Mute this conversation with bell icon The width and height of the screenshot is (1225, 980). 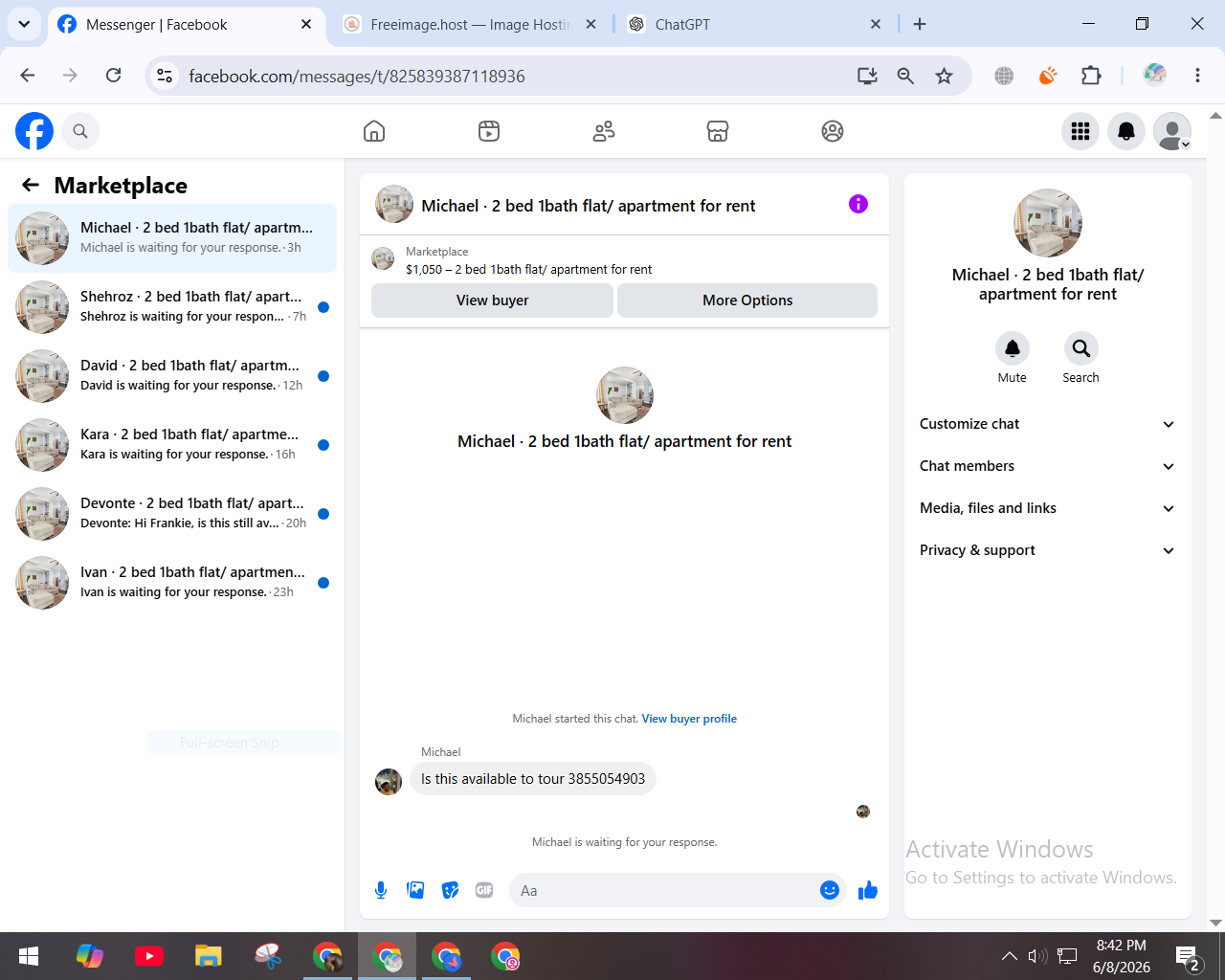pyautogui.click(x=1013, y=348)
